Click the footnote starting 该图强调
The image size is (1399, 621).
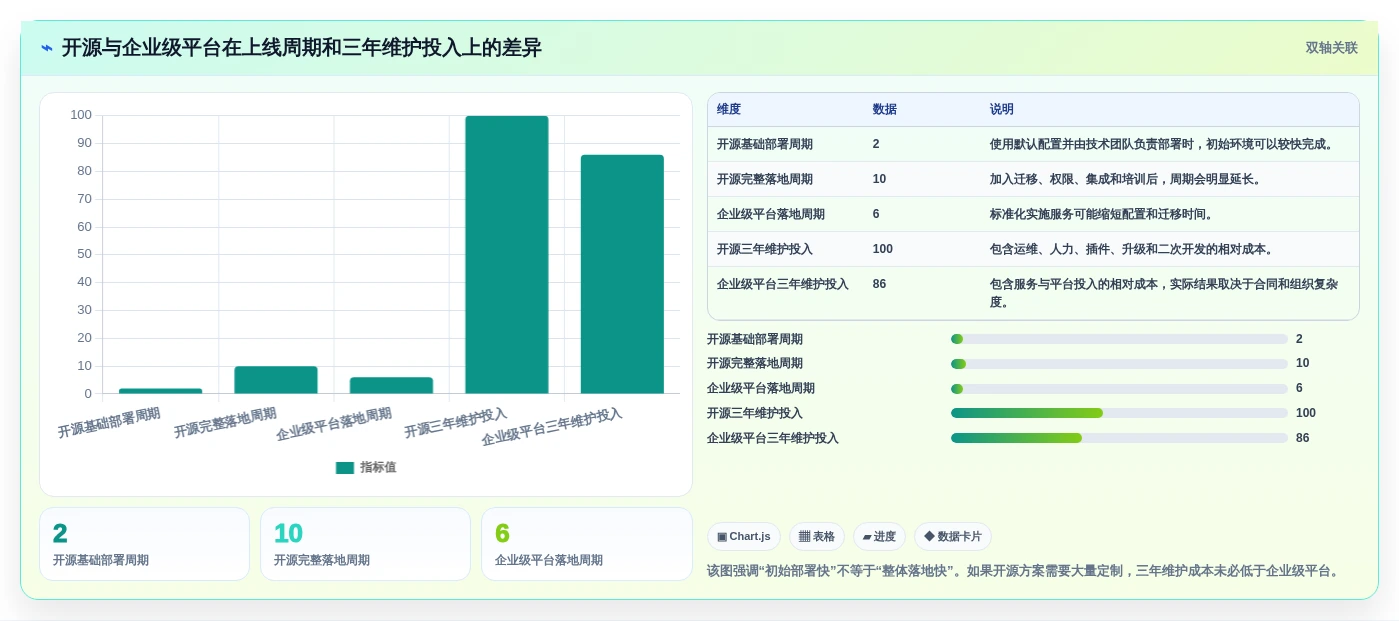(x=1023, y=571)
